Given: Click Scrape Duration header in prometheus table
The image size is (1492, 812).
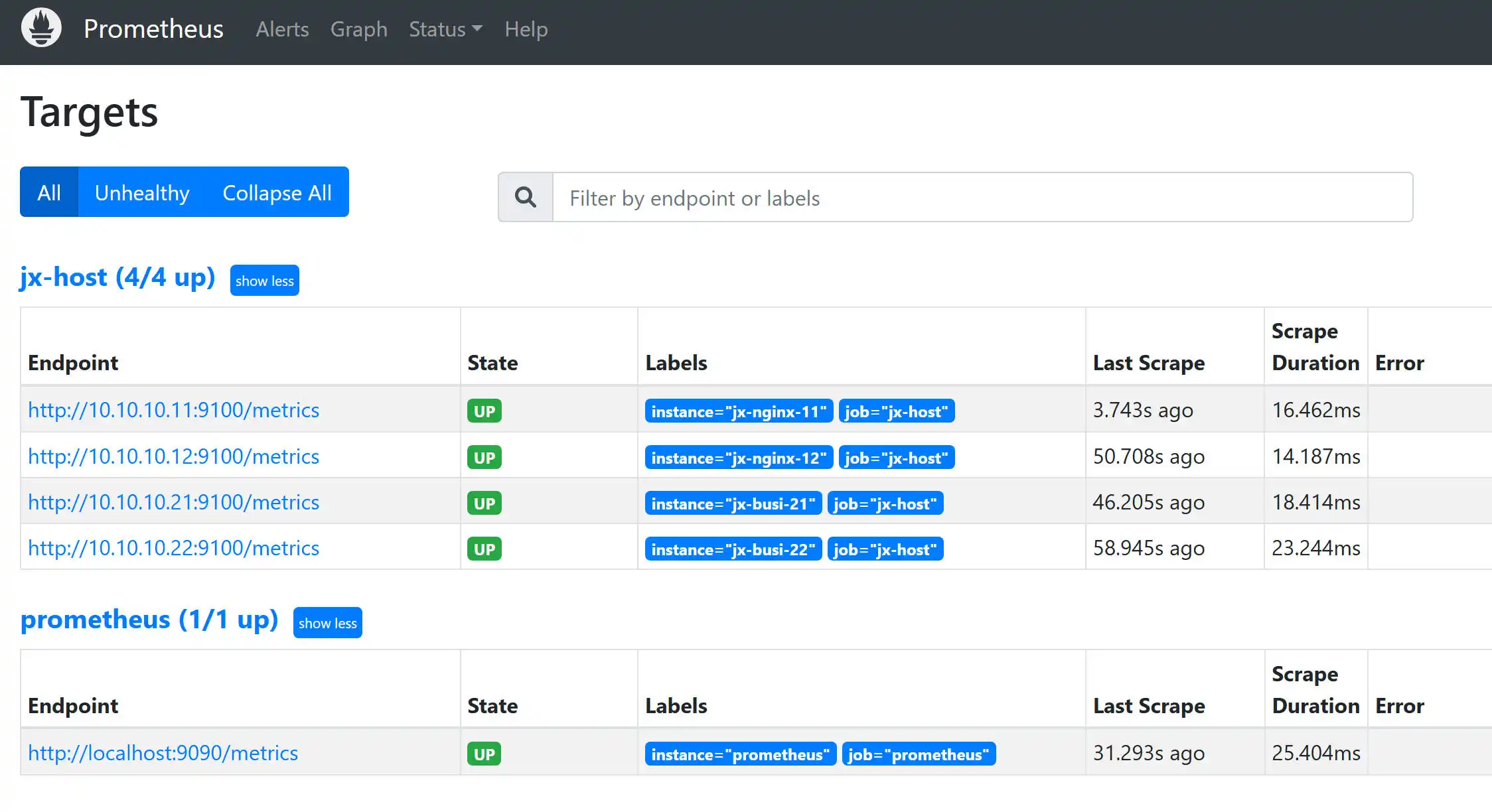Looking at the screenshot, I should tap(1315, 690).
